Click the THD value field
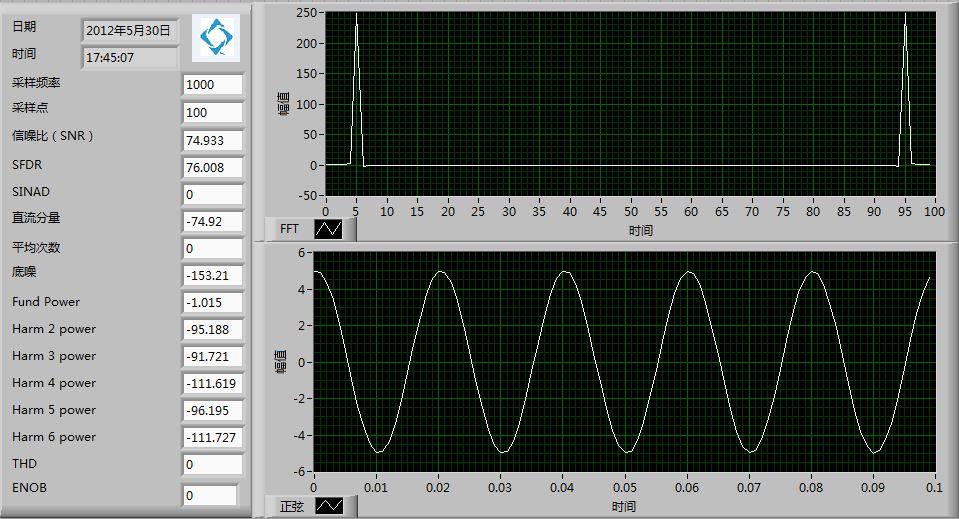 (x=212, y=465)
